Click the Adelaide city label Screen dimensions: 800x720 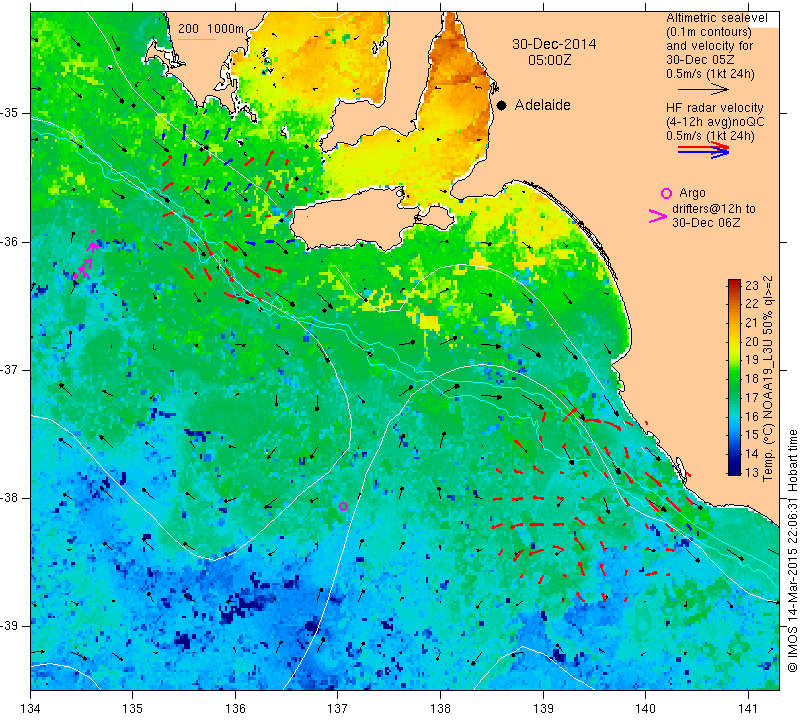click(x=542, y=105)
